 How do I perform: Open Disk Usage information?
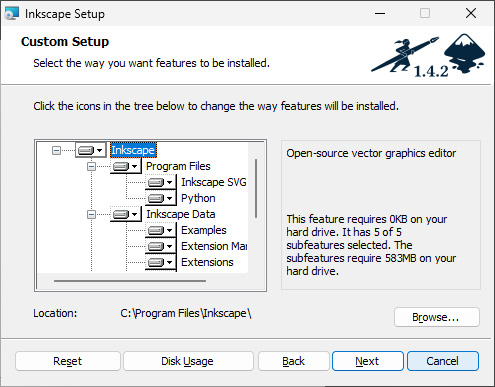[188, 361]
